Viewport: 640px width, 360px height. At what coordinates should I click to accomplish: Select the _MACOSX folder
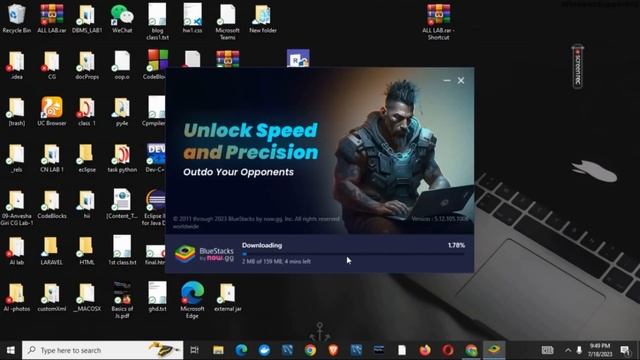pos(87,297)
